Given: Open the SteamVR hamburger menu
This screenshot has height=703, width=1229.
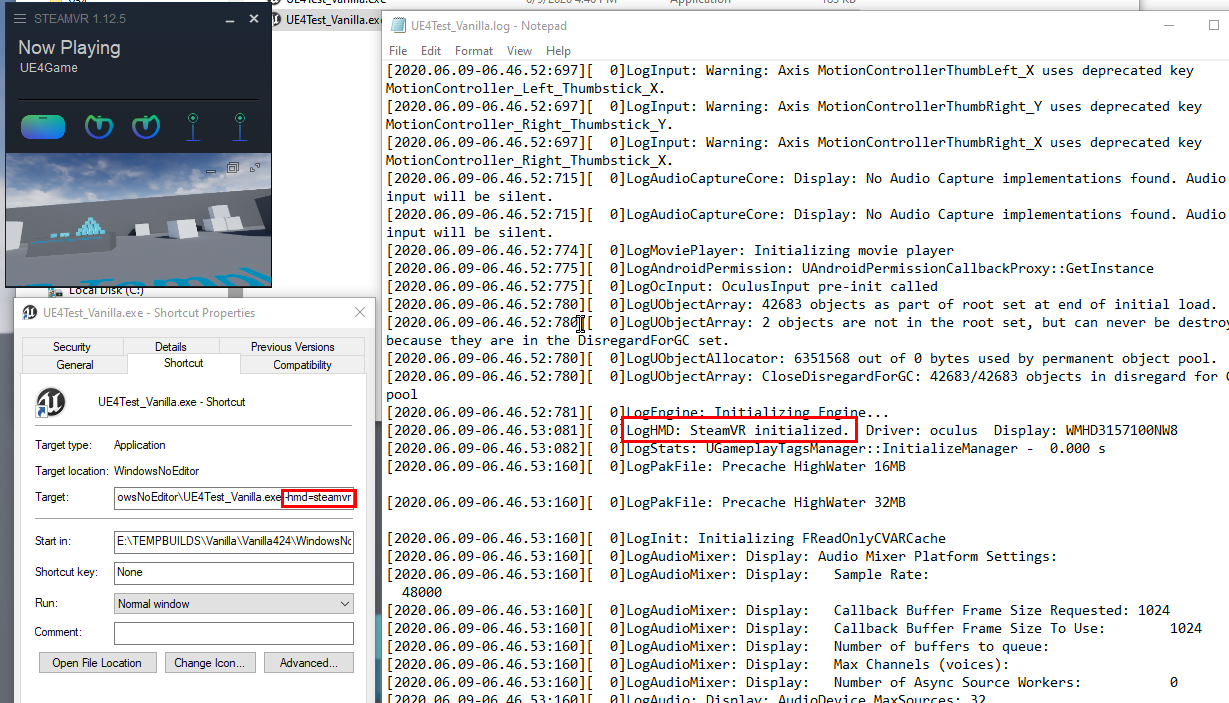Looking at the screenshot, I should [x=21, y=17].
